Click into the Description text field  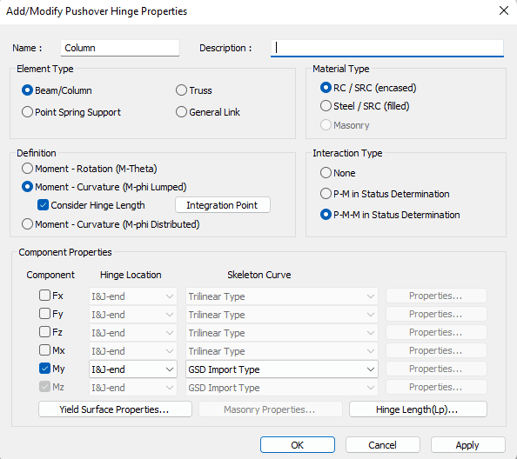click(387, 48)
